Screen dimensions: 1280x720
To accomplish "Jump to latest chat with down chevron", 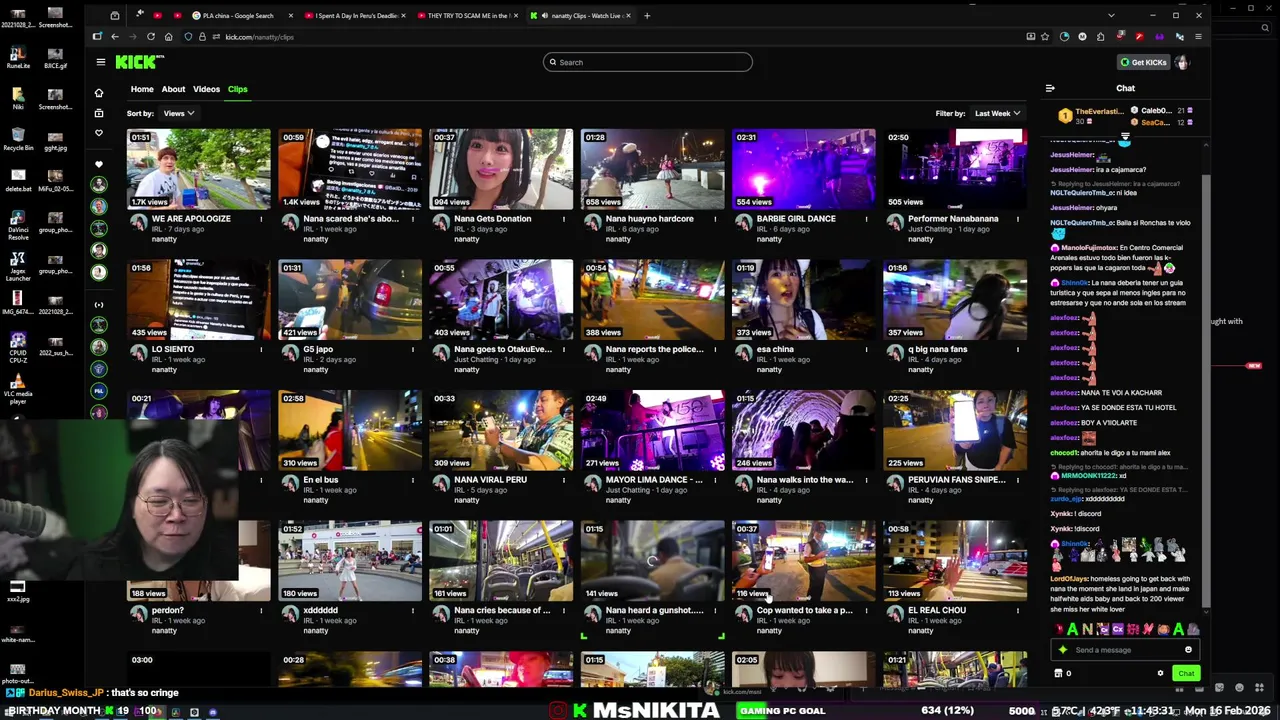I will [x=1125, y=138].
